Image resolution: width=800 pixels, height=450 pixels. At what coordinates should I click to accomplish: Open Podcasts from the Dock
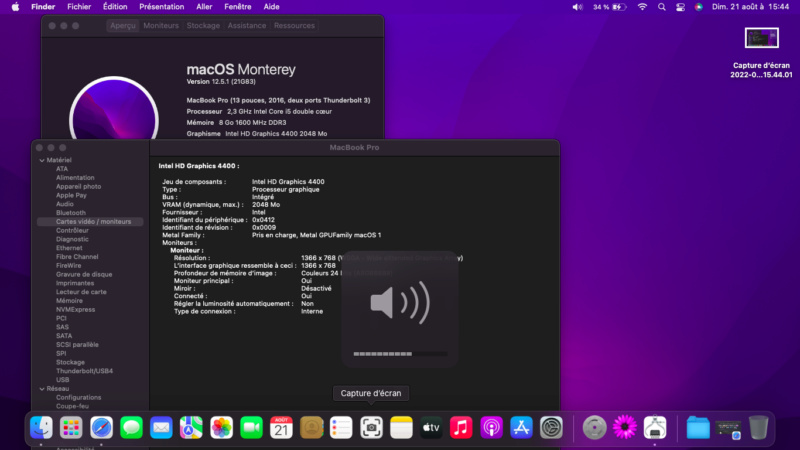[x=491, y=428]
